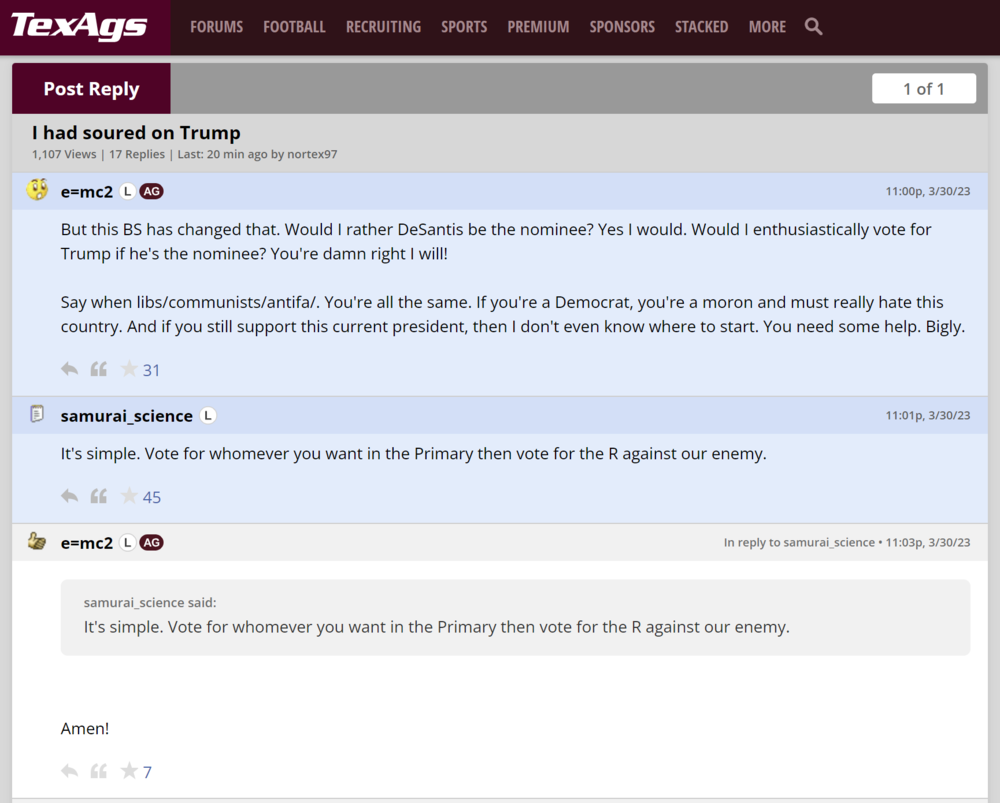Click reply arrow on first e=mc2 post
Viewport: 1000px width, 803px height.
click(x=69, y=369)
